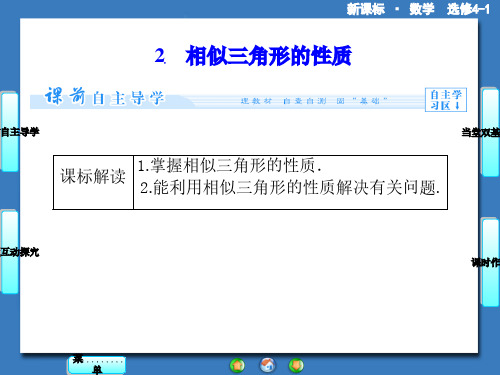This screenshot has width=500, height=375.
Task: Click the green up-arrow previous slide icon
Action: tap(237, 365)
